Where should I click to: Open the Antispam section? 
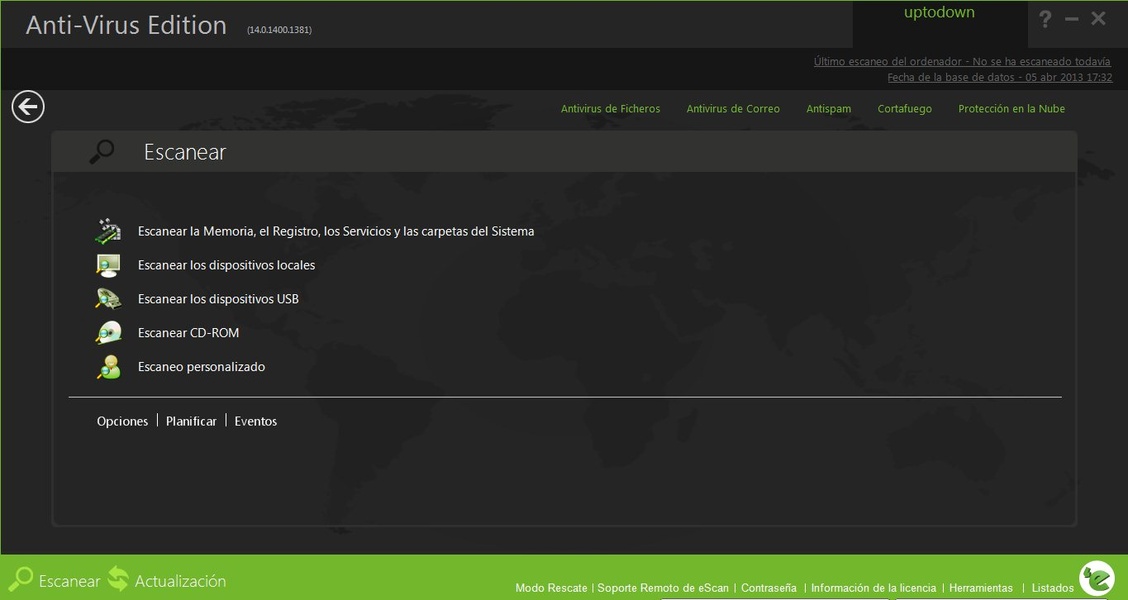tap(828, 109)
